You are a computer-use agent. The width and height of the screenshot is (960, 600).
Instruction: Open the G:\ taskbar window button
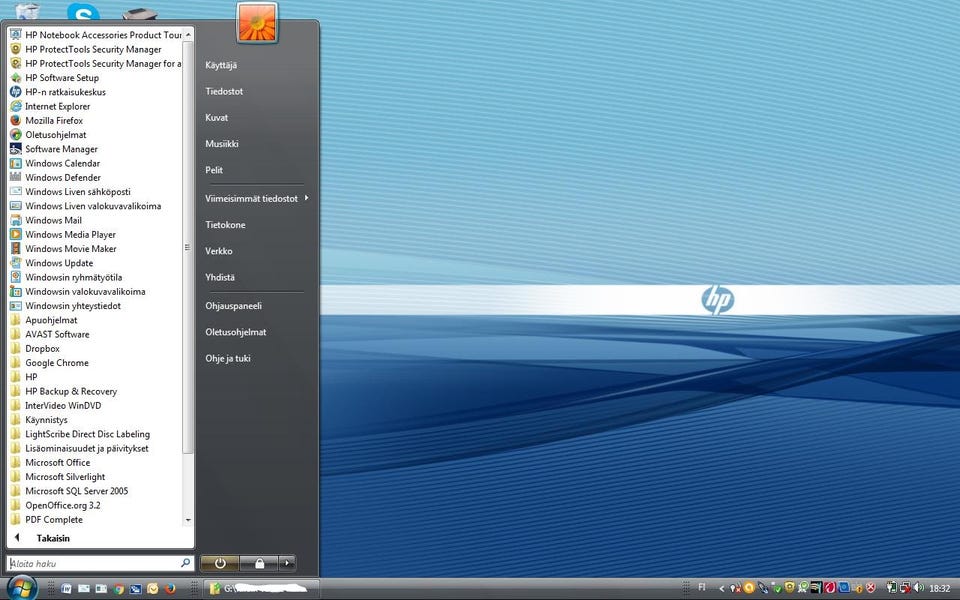261,588
